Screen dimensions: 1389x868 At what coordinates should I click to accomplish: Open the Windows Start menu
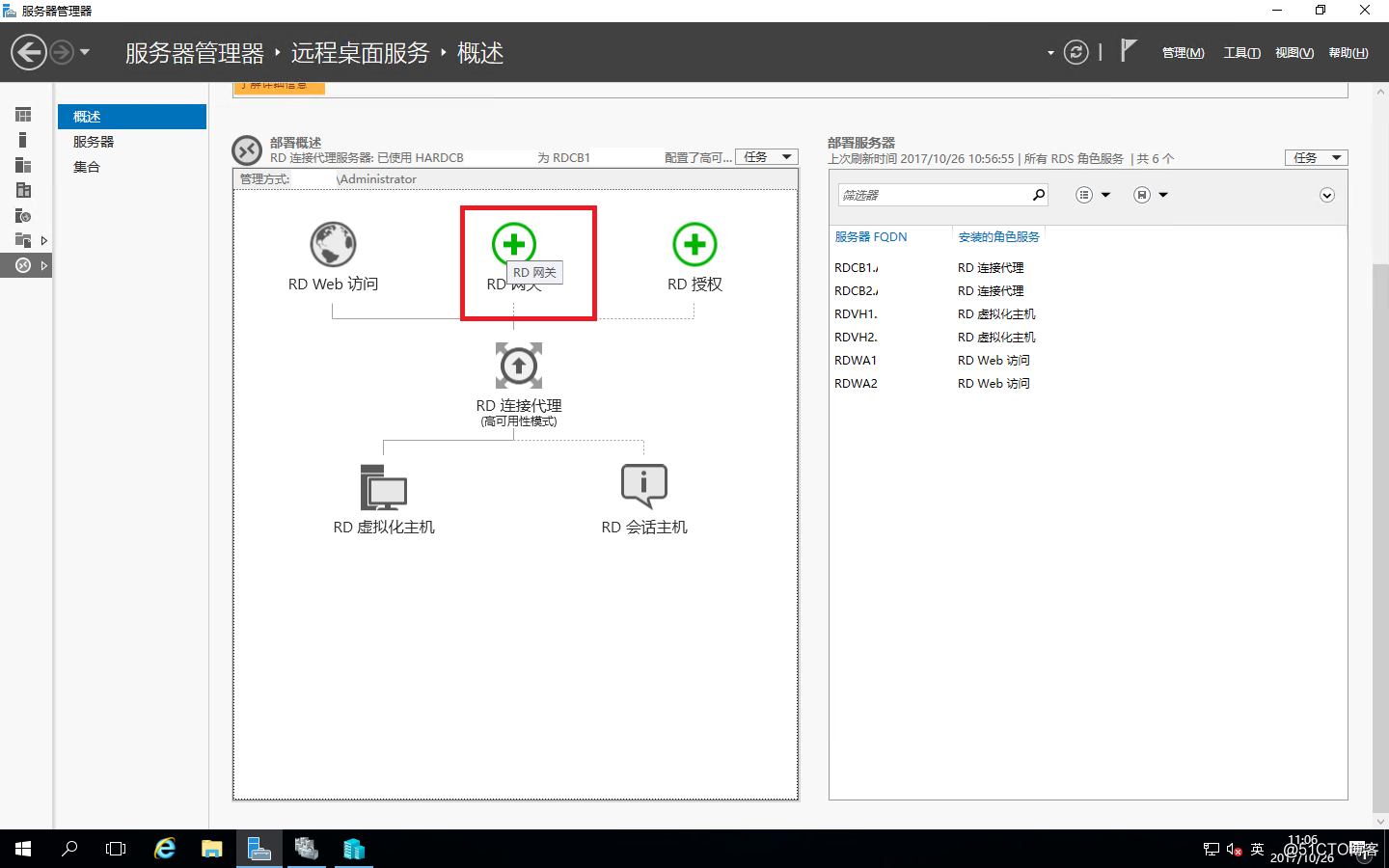[23, 849]
